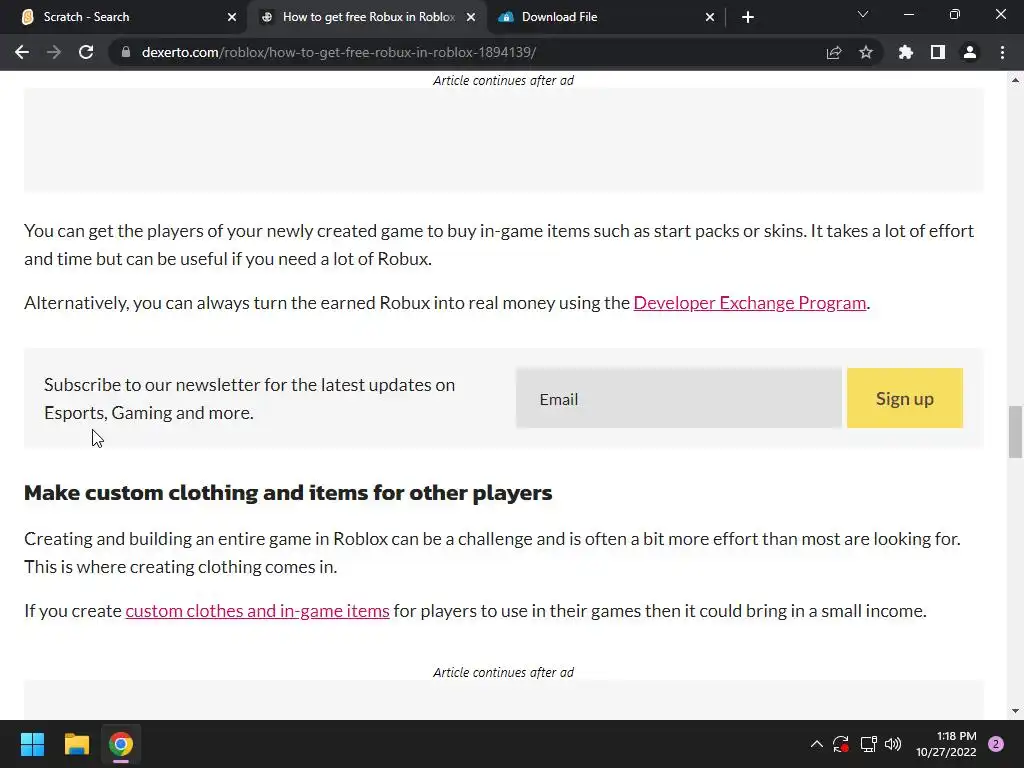The image size is (1024, 768).
Task: Click the address bar URL
Action: tap(339, 52)
